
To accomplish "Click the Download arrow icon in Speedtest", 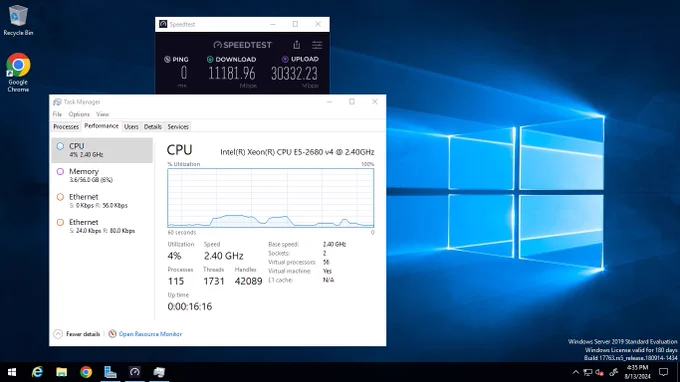I will [210, 59].
